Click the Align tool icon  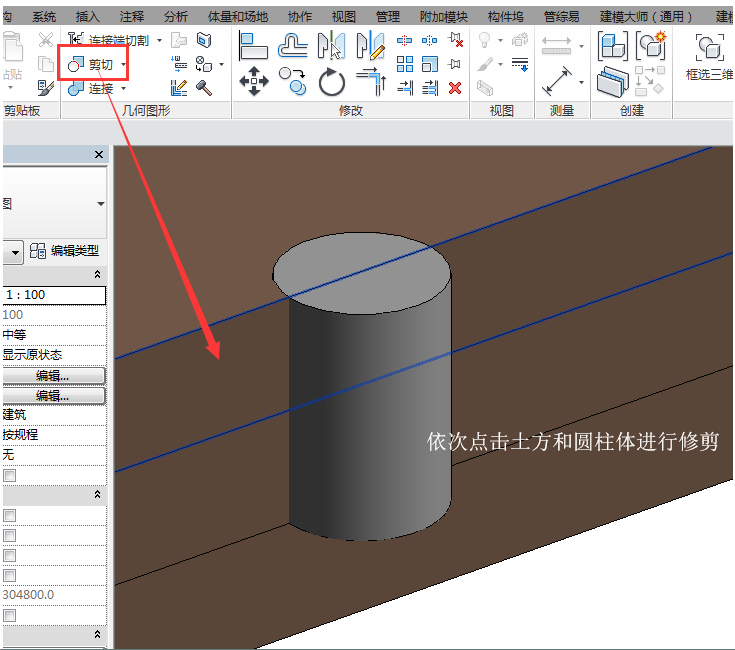[x=254, y=44]
